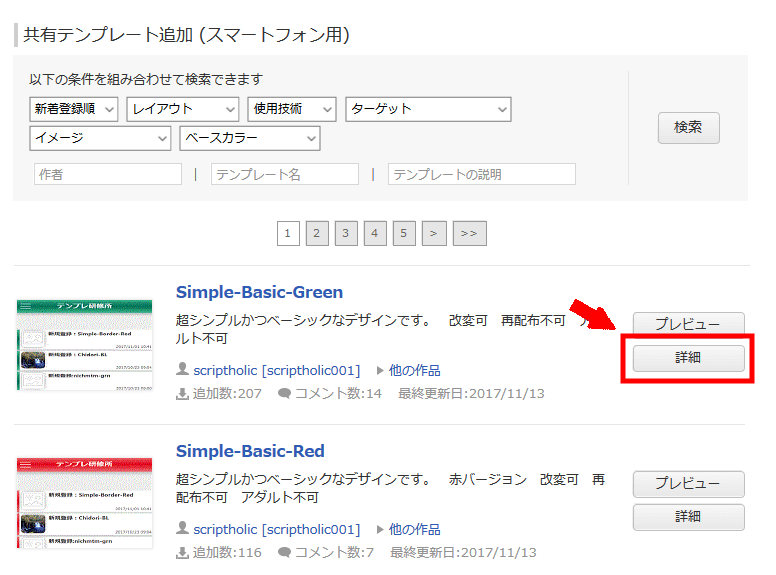Preview the Simple-Basic-Green template
This screenshot has width=776, height=575.
click(x=688, y=325)
